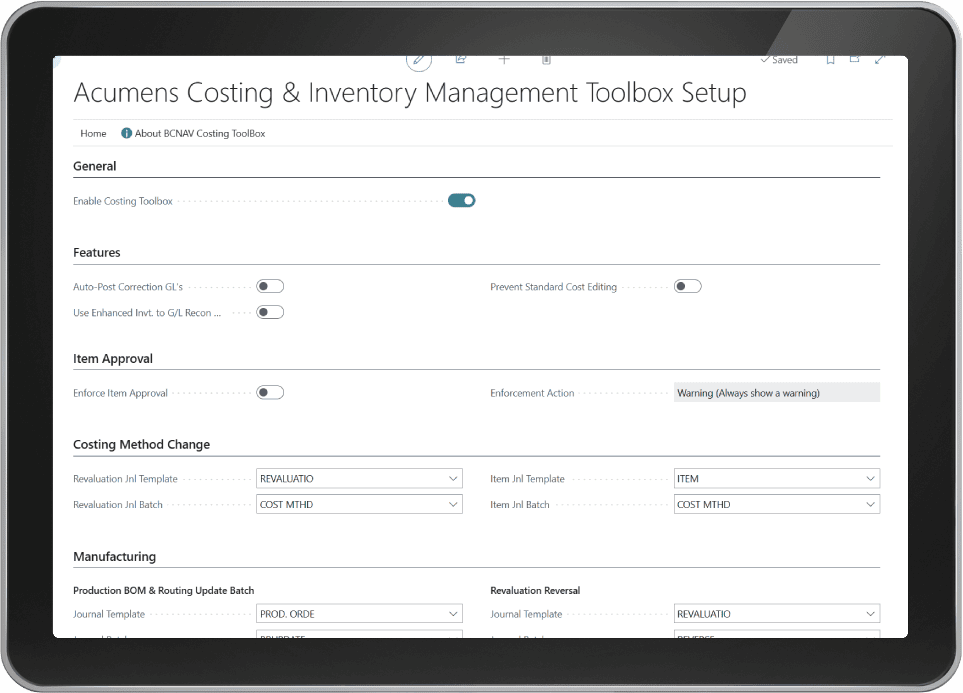Toggle Auto-Post Correction GL's
The height and width of the screenshot is (693, 963).
(x=270, y=286)
